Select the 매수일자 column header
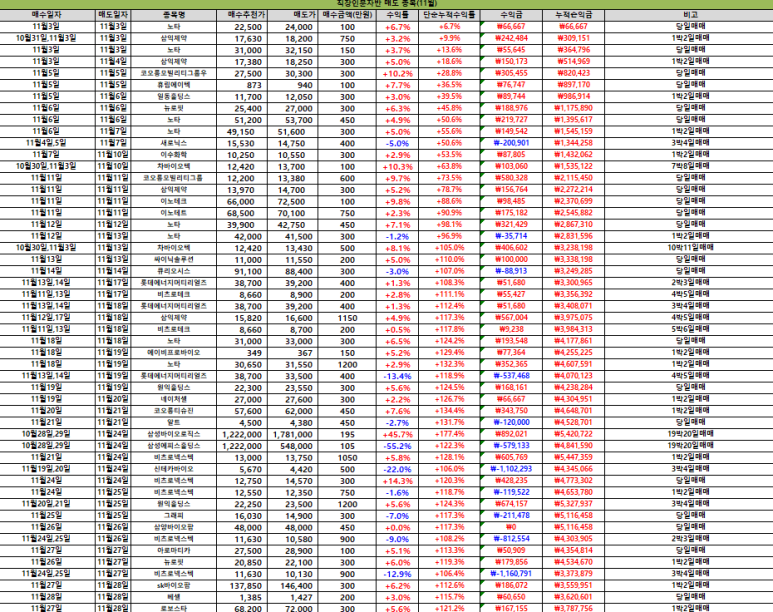 coord(48,15)
